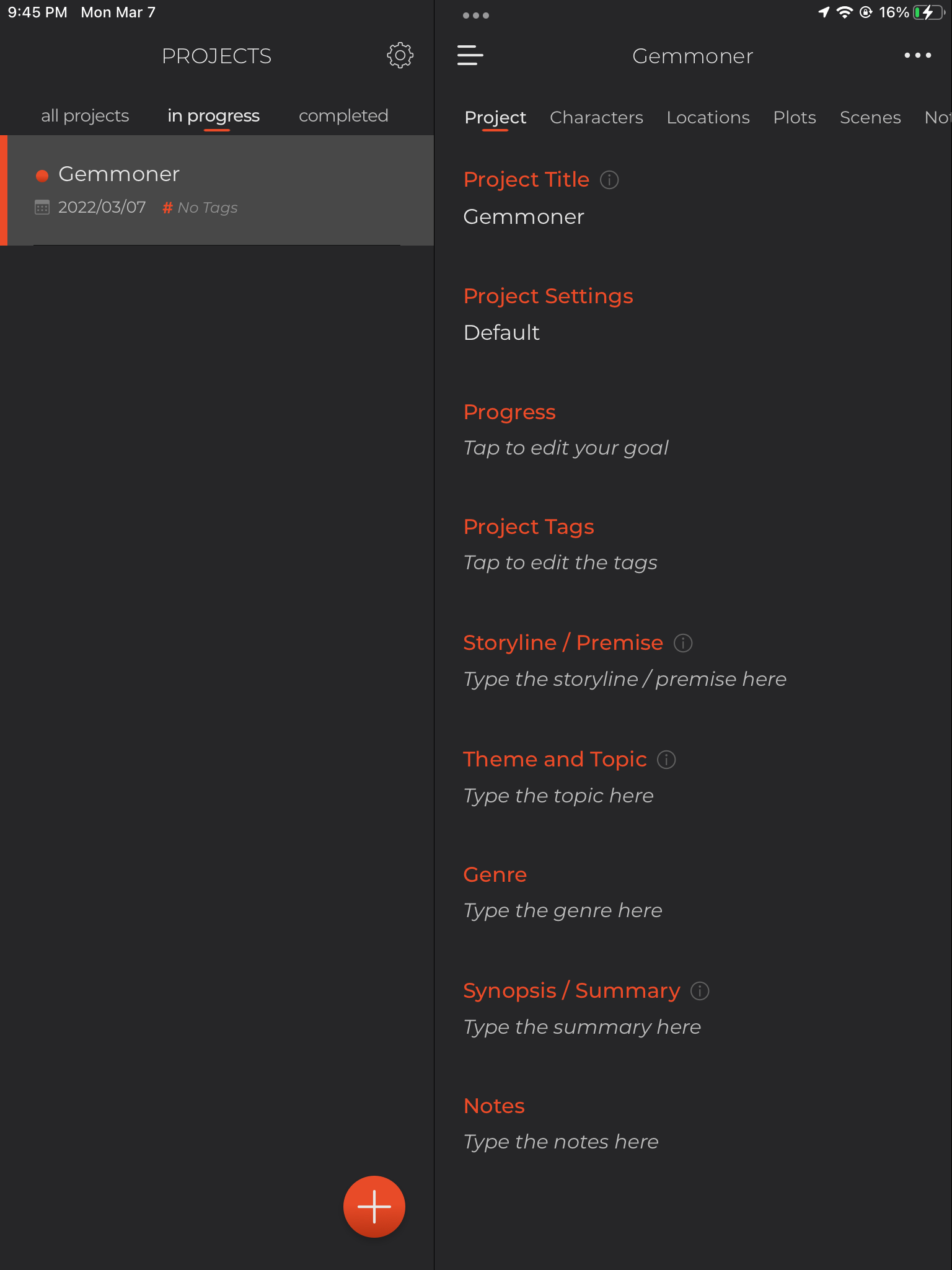Tap to edit your progress goal
Image resolution: width=952 pixels, height=1270 pixels.
click(x=566, y=448)
